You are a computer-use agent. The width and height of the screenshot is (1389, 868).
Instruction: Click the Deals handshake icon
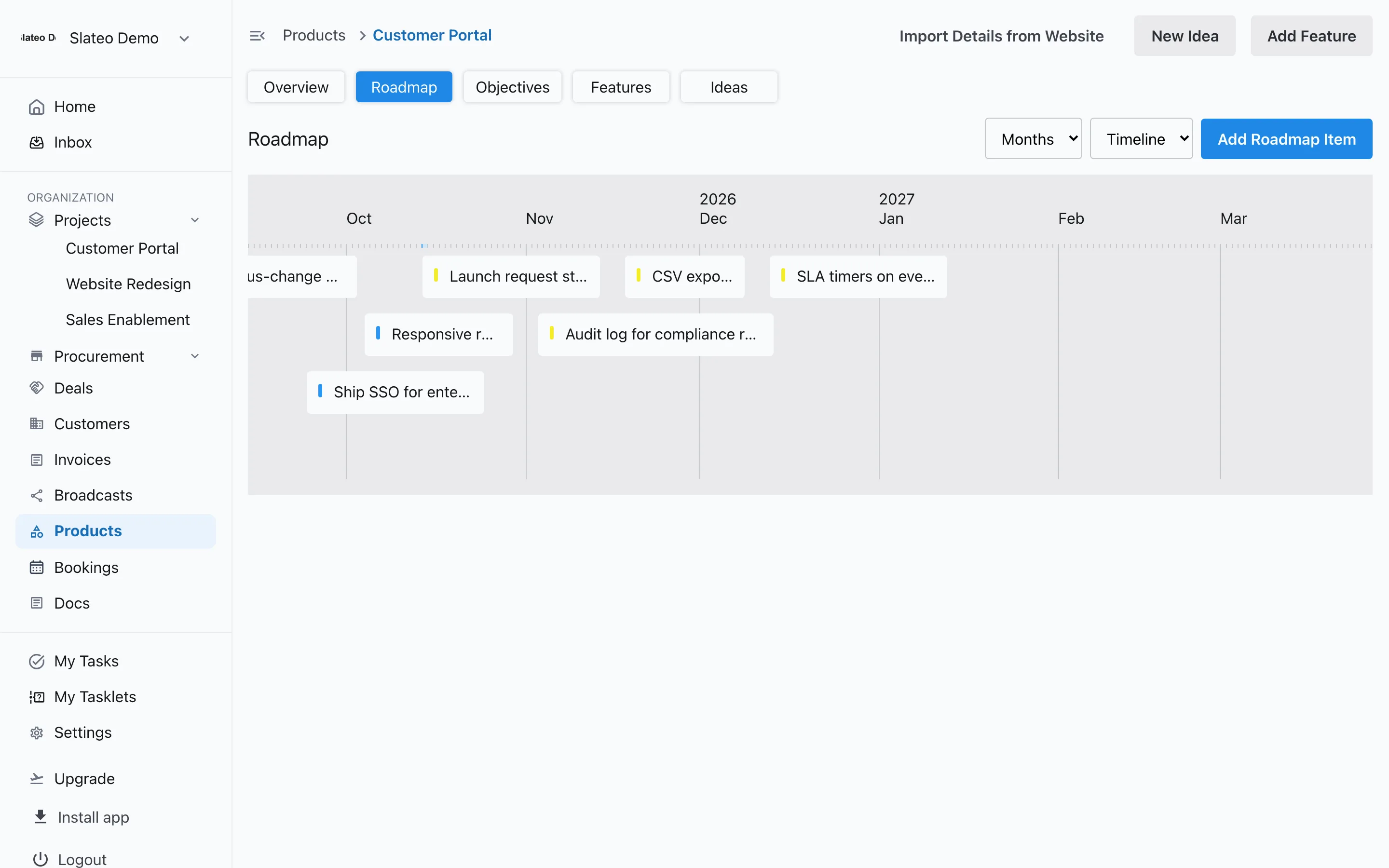[x=37, y=388]
